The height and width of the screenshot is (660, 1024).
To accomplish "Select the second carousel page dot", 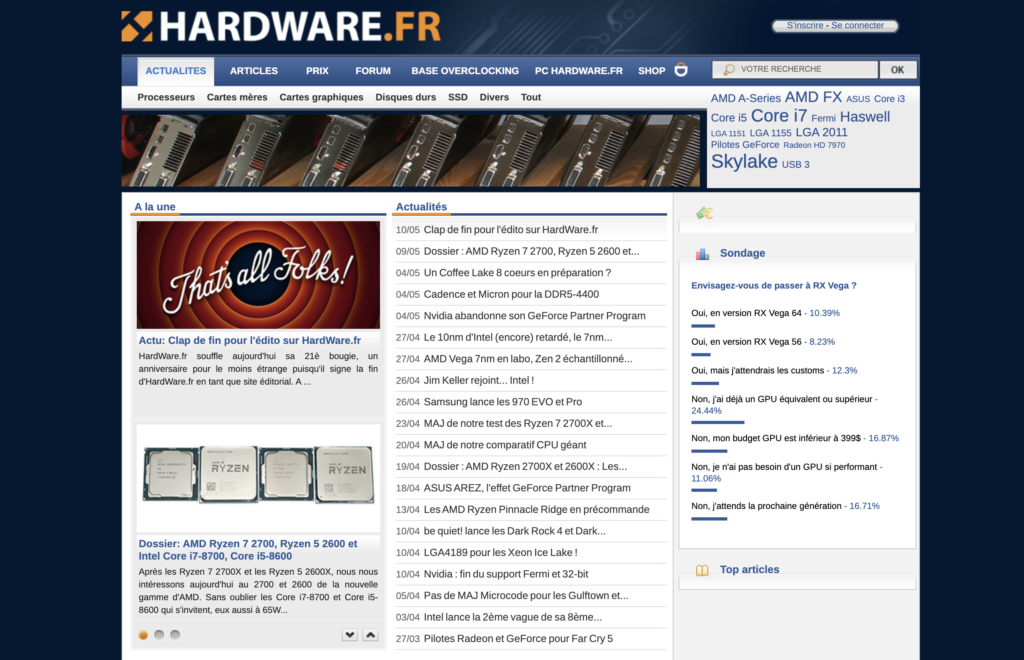I will click(x=159, y=635).
